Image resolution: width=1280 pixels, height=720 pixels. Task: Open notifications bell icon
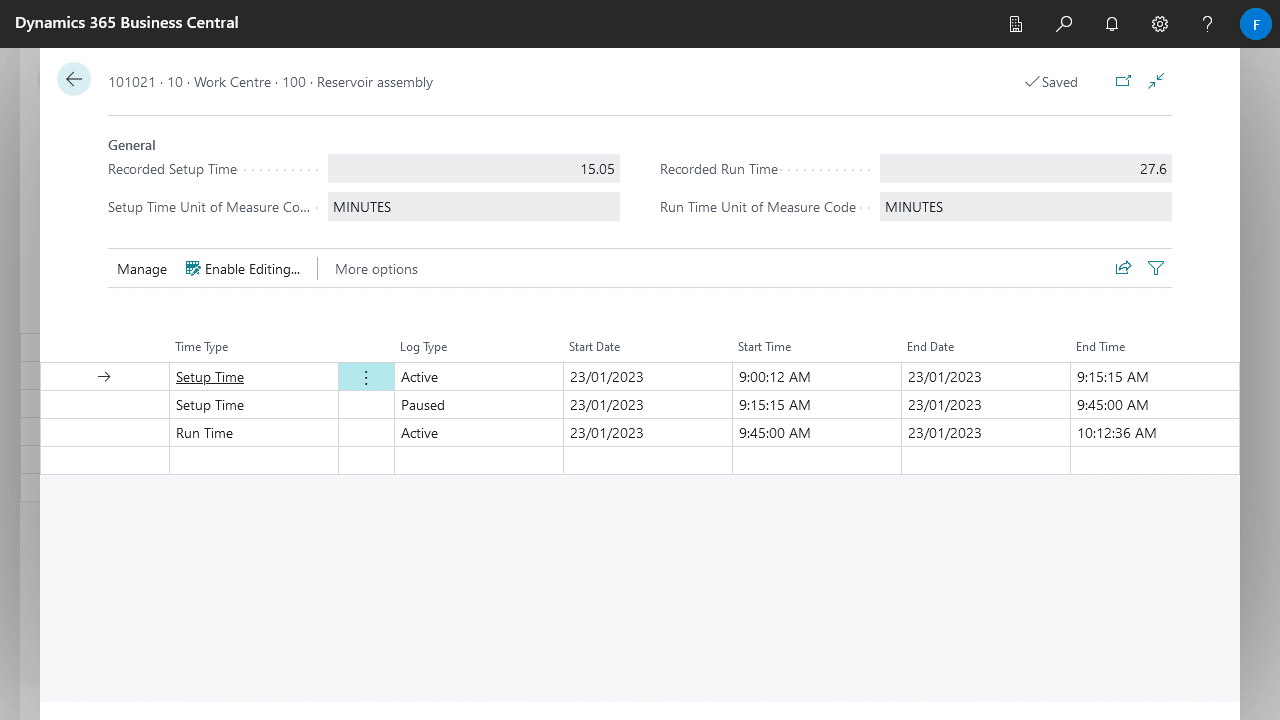pyautogui.click(x=1112, y=24)
